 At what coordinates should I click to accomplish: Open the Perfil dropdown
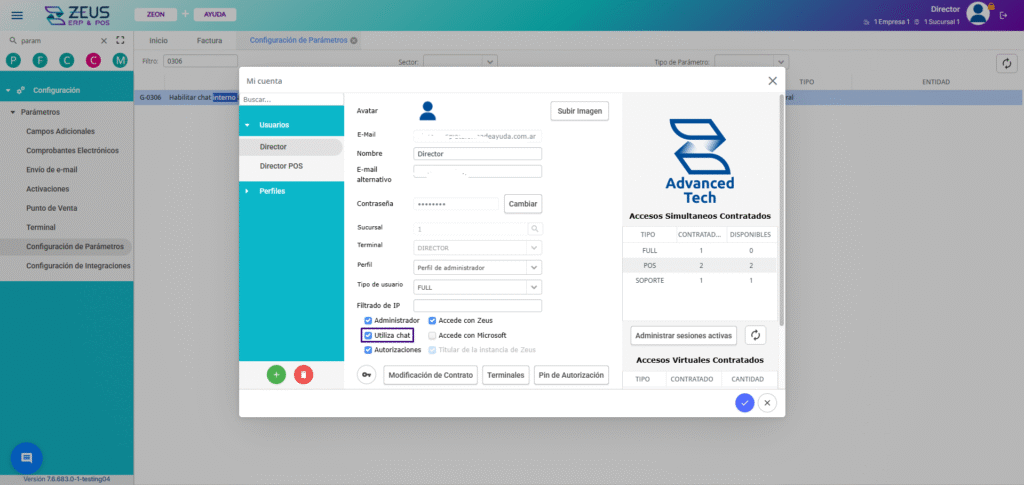pyautogui.click(x=534, y=267)
